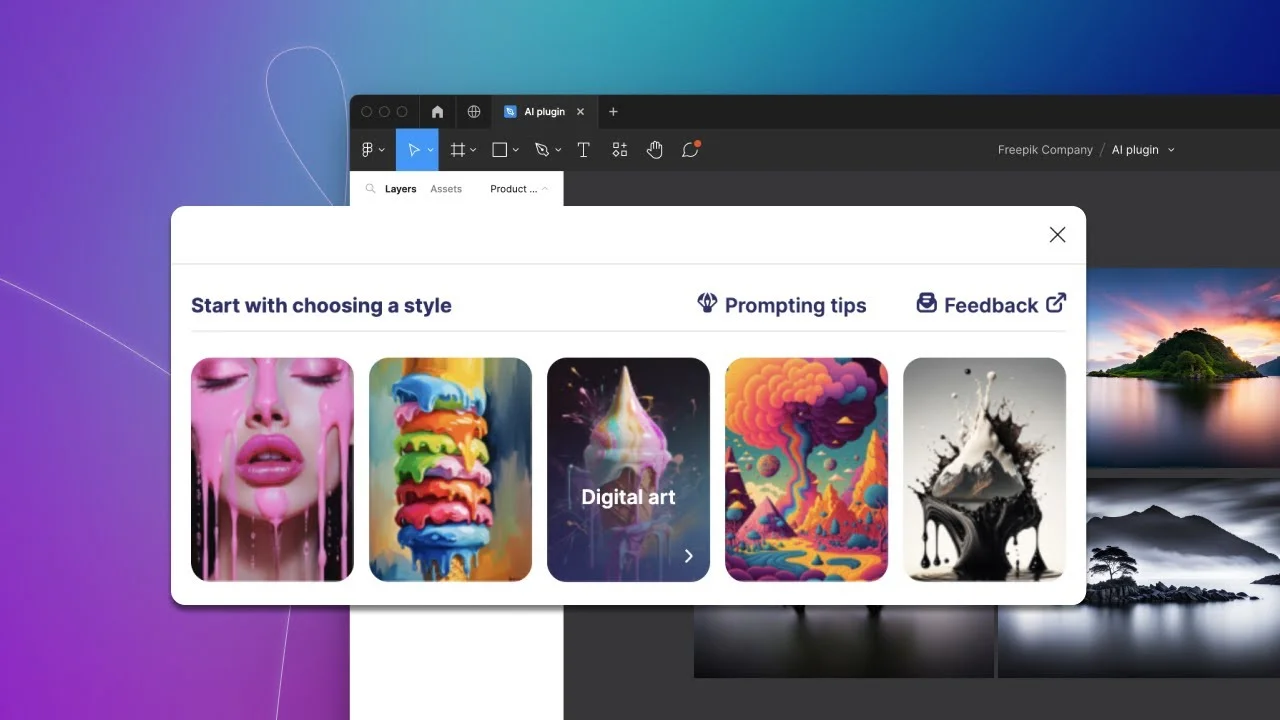Activate the Hand tool
This screenshot has width=1280, height=720.
coord(655,149)
